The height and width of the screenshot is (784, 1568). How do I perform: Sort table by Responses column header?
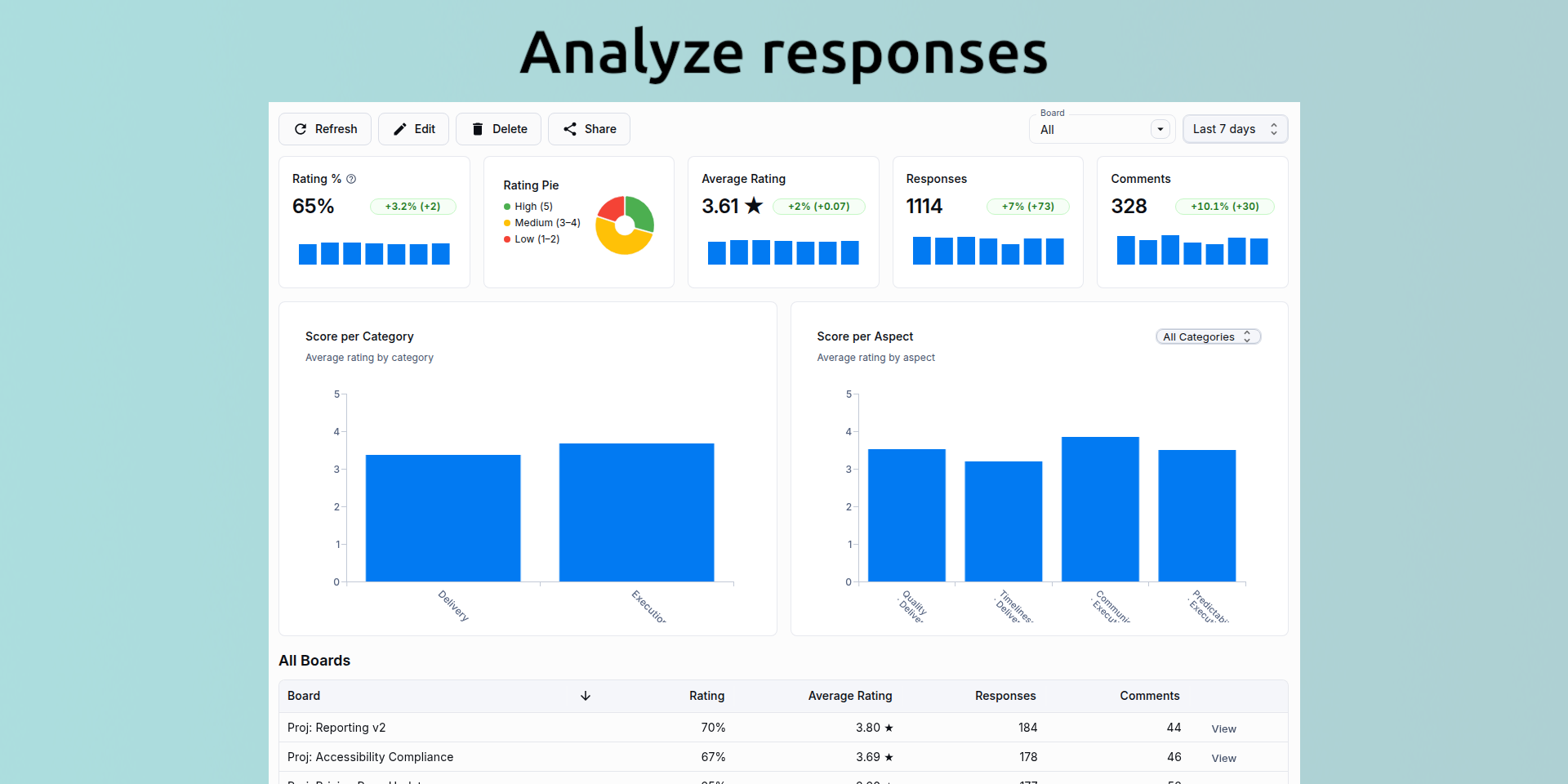1004,696
